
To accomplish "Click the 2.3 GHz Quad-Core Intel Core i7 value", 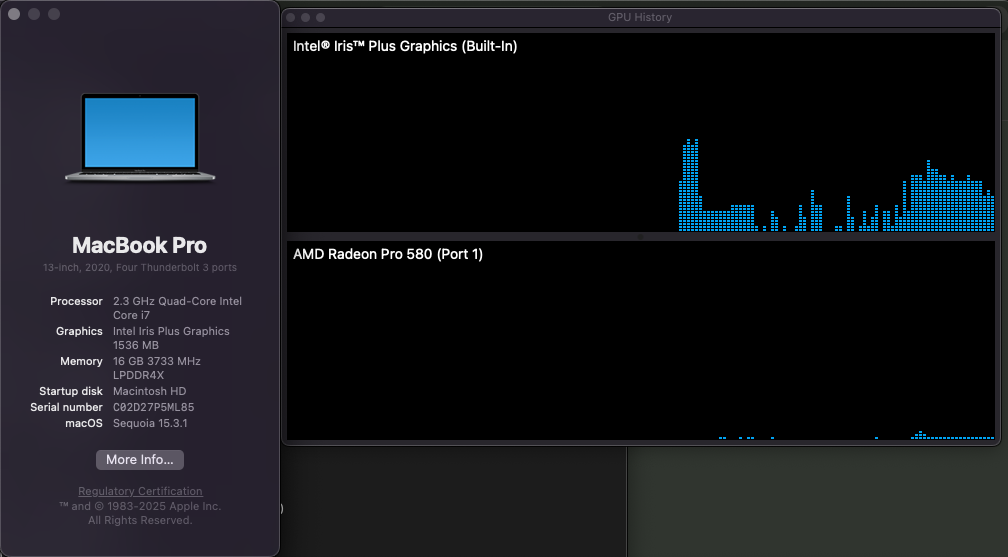I will [x=177, y=308].
